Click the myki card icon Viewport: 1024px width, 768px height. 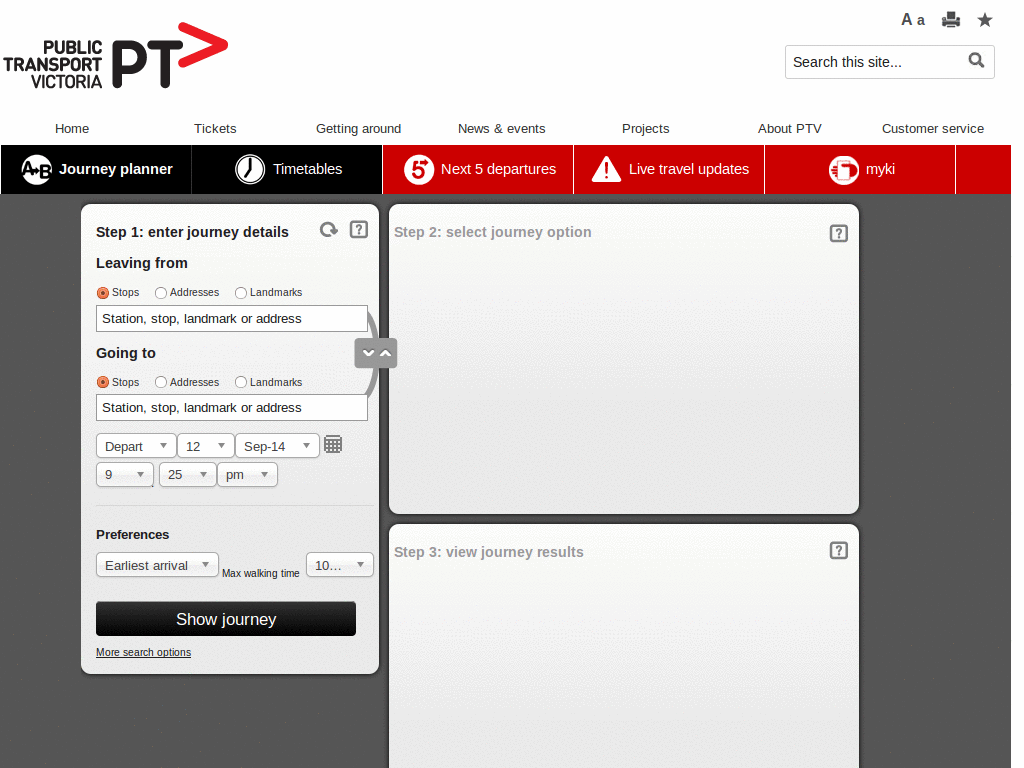click(x=844, y=170)
